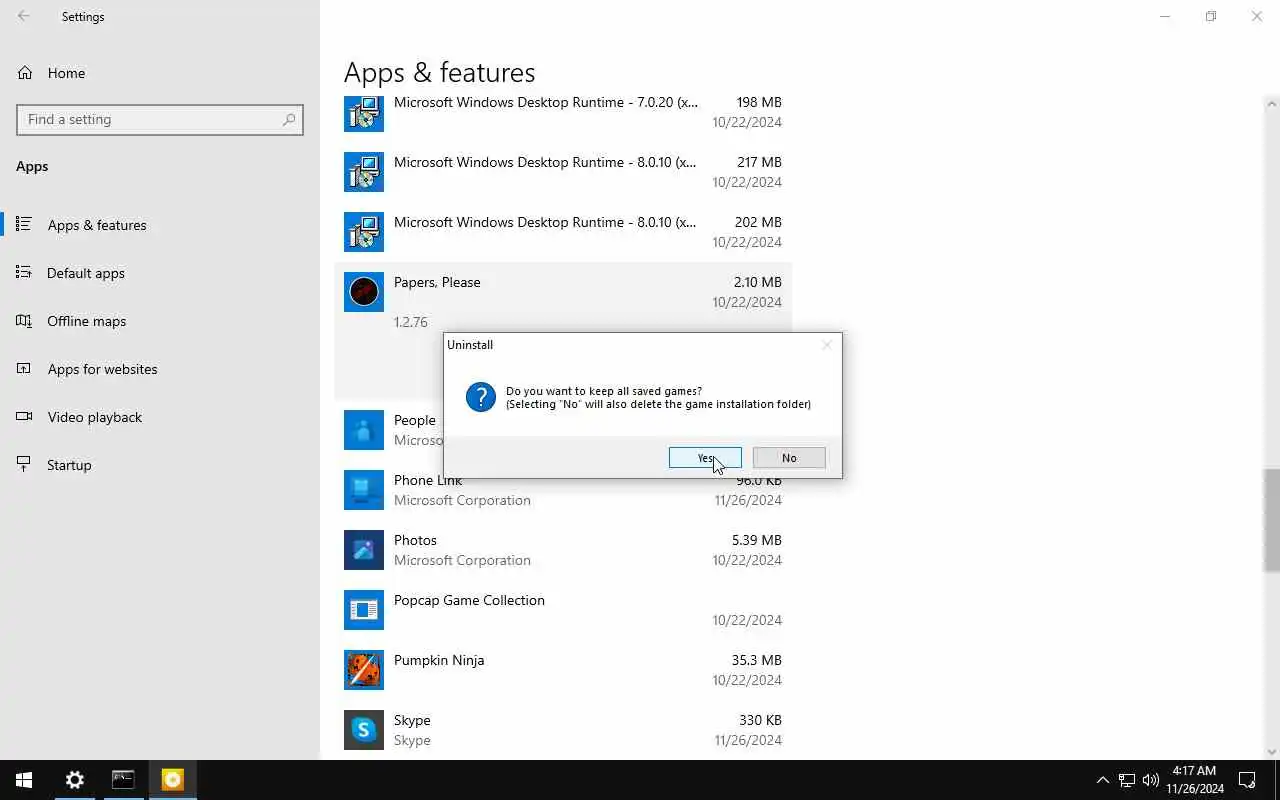Click the 2.10 MB size value
Viewport: 1280px width, 800px height.
758,282
